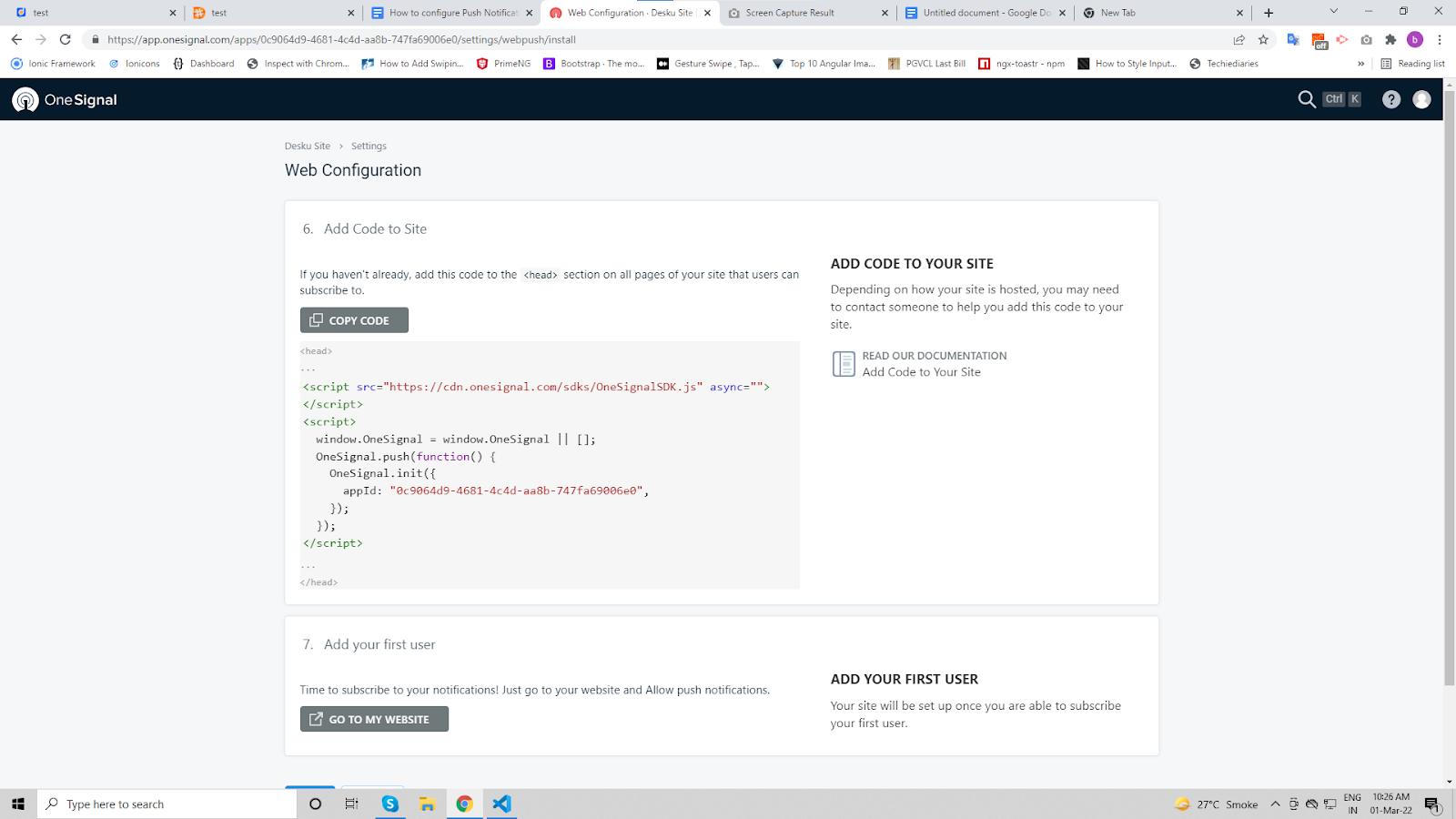Click the weather 27°C Smoke widget
This screenshot has width=1456, height=819.
(x=1217, y=804)
